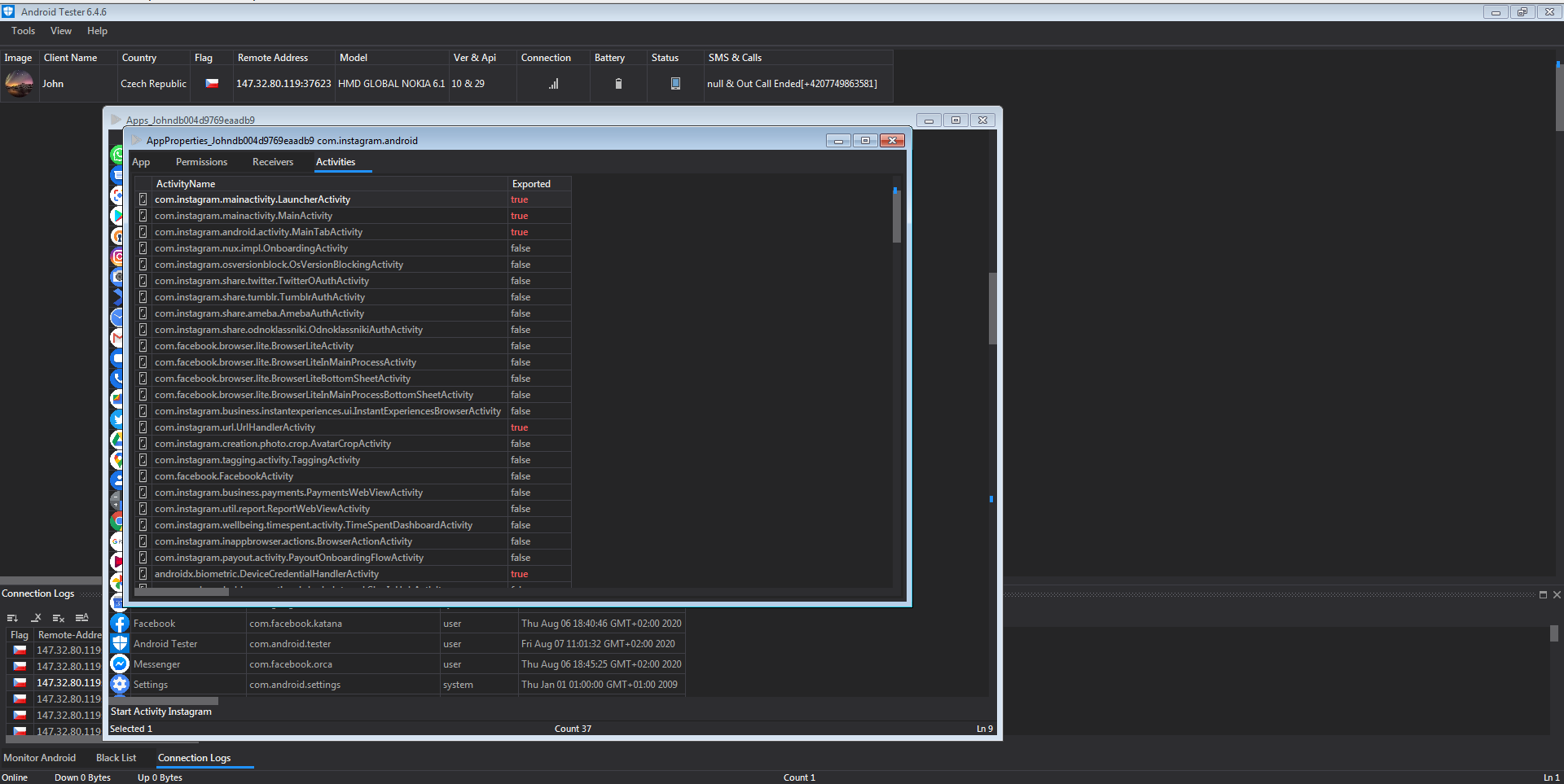Click the Facebook app icon in Apps list

click(x=120, y=624)
